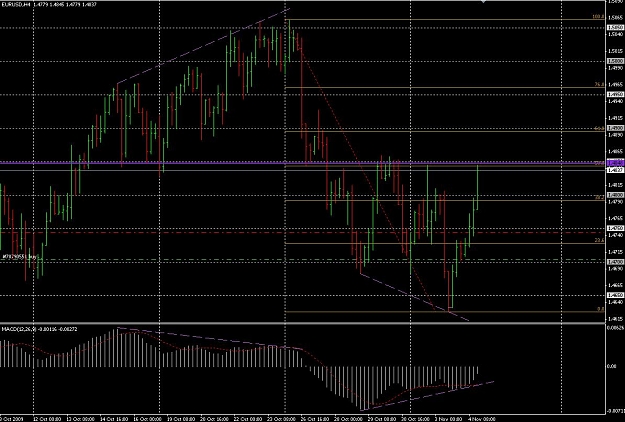
Task: Click the purple price tag on the price axis
Action: point(615,163)
